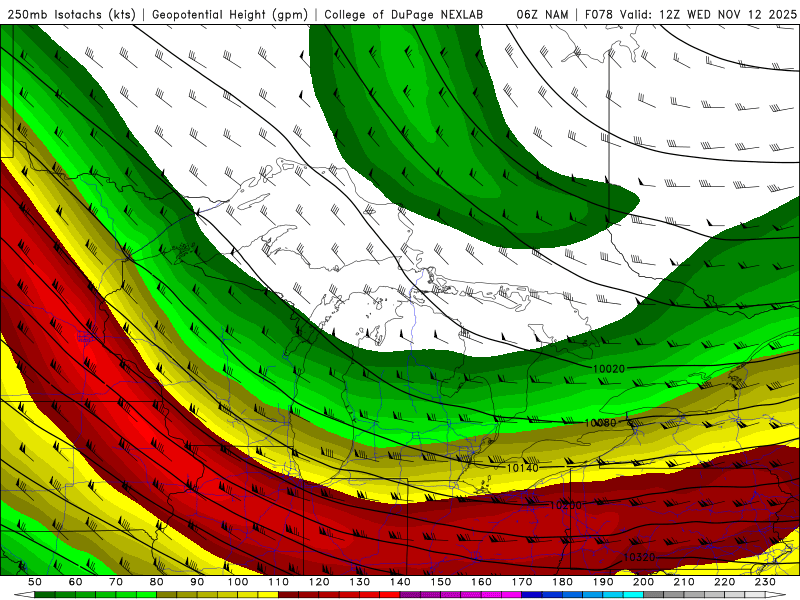Click the 200 value on the color scale
Viewport: 800px width, 600px height.
coord(643,582)
